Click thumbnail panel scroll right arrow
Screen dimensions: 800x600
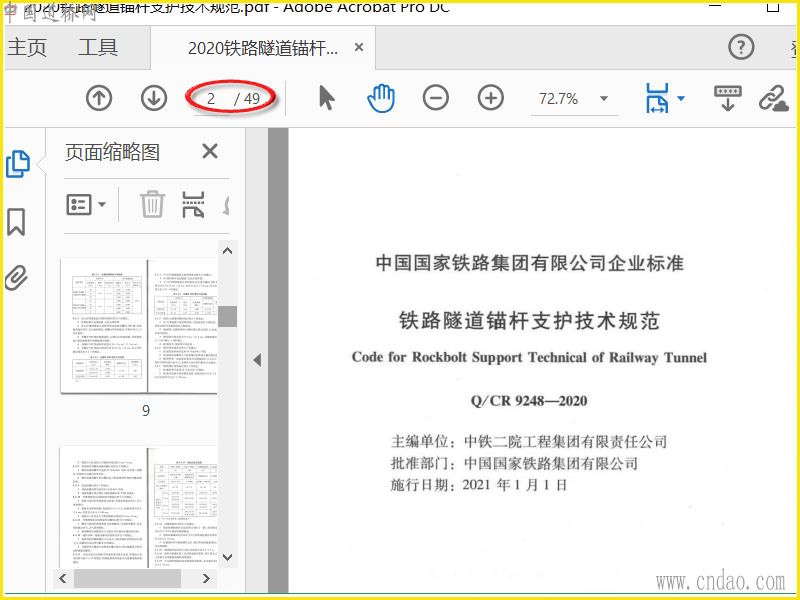click(206, 578)
